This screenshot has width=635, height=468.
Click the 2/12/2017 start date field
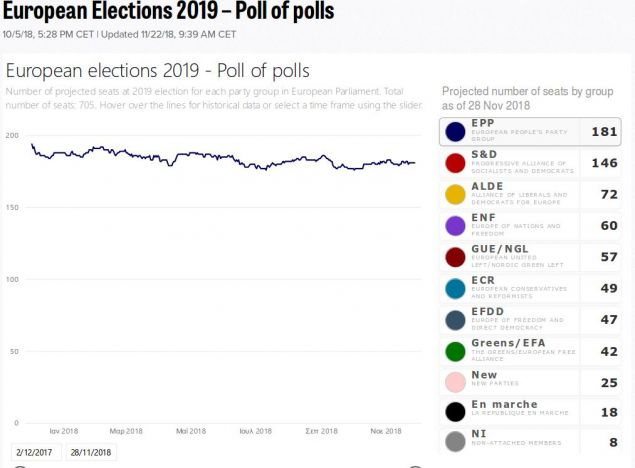click(36, 452)
